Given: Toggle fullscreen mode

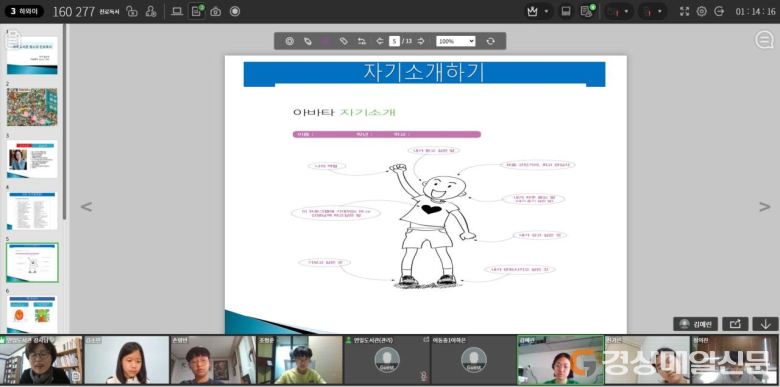Looking at the screenshot, I should pos(684,11).
